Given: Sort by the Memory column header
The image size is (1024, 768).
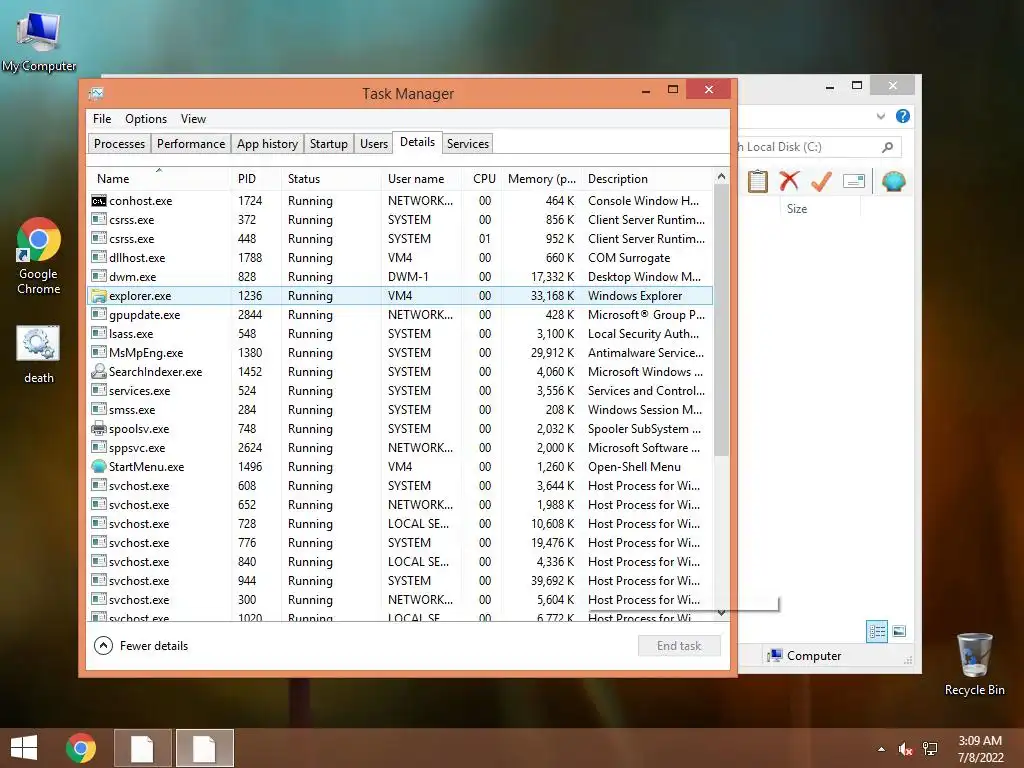Looking at the screenshot, I should [x=541, y=179].
